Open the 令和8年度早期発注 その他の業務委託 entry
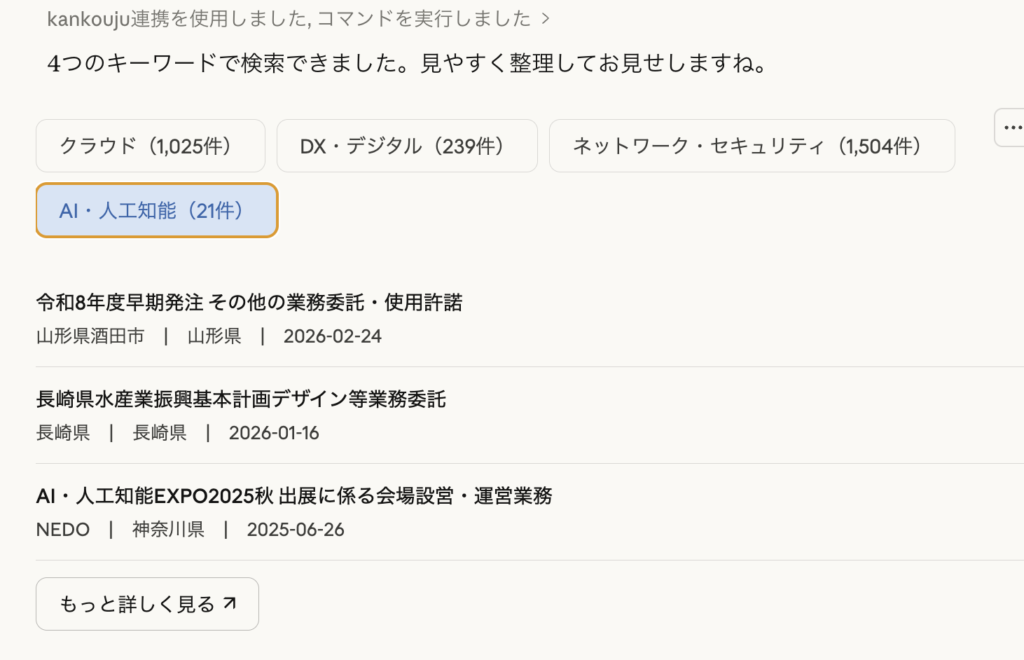Image resolution: width=1024 pixels, height=660 pixels. pos(249,302)
